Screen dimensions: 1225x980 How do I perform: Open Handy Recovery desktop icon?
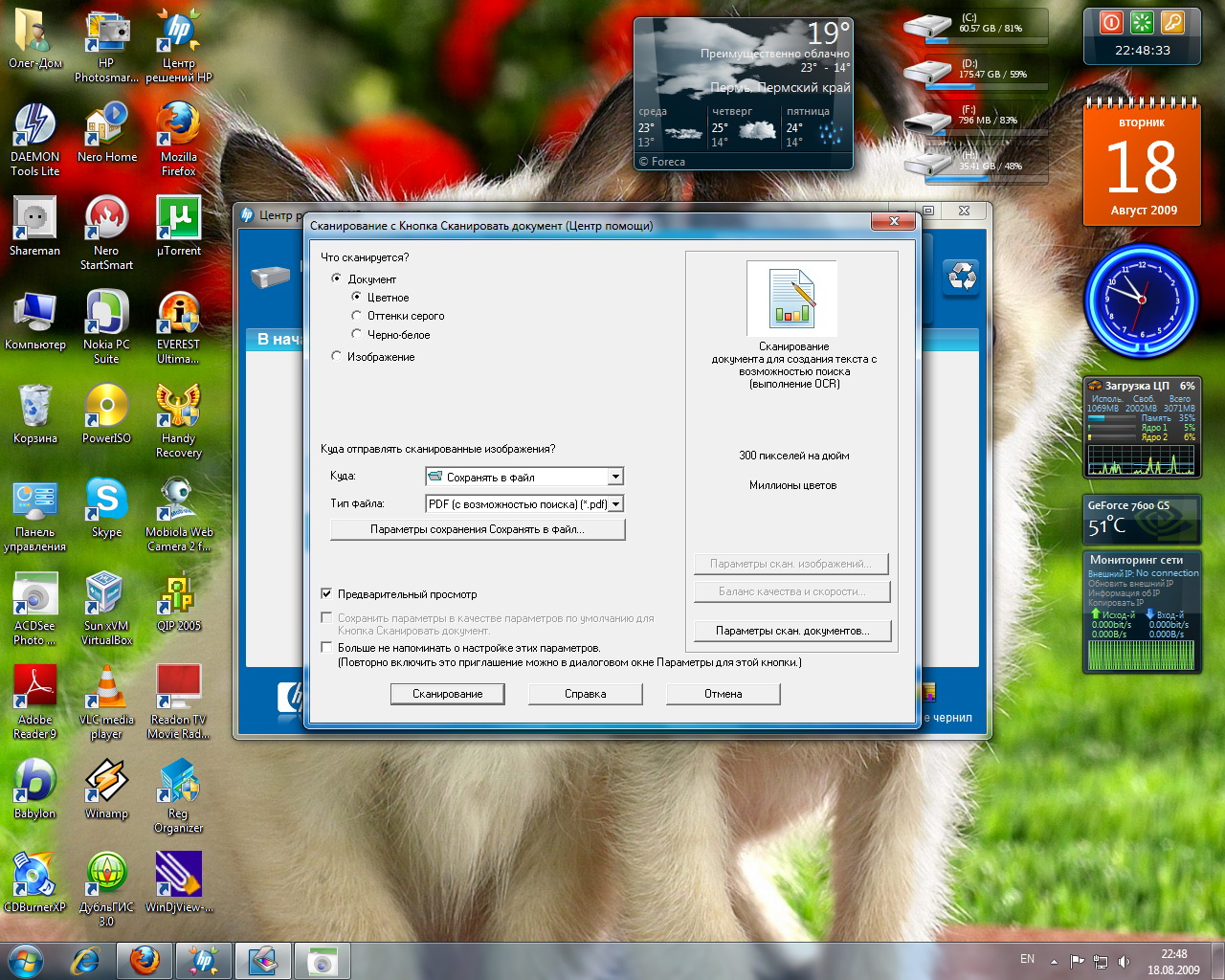click(x=178, y=422)
